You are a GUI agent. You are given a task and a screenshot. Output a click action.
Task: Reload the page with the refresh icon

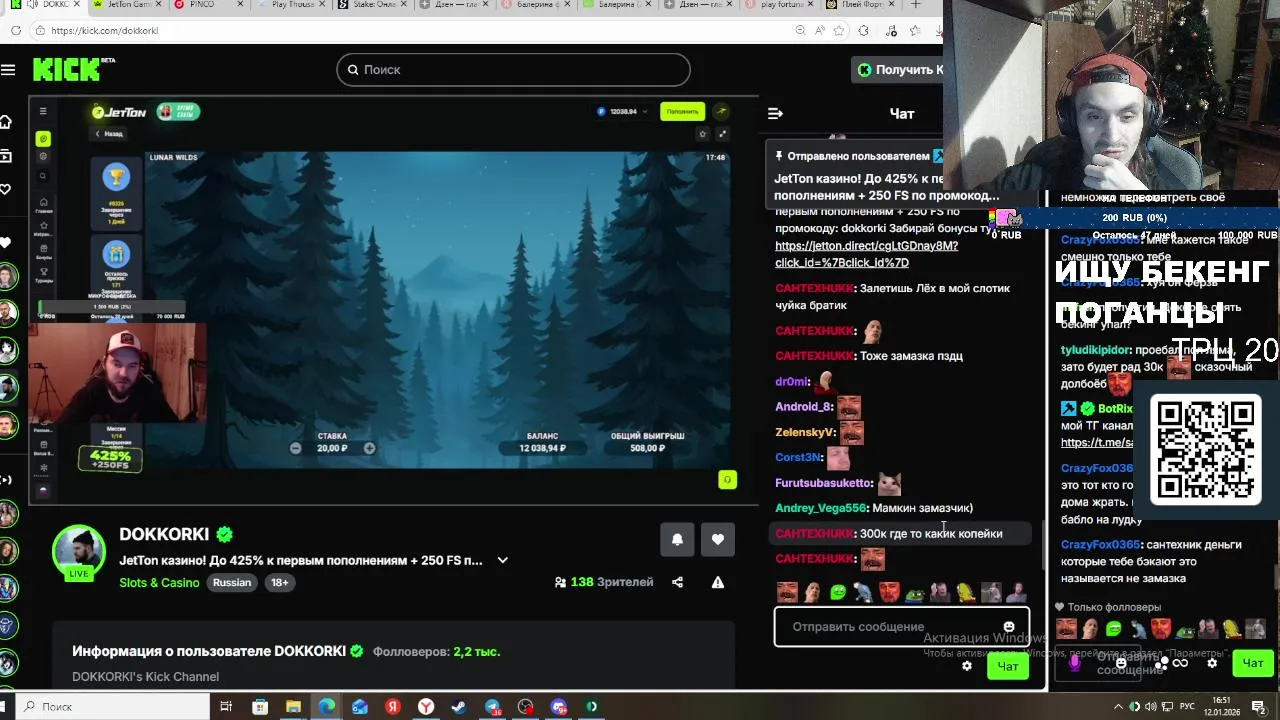pos(16,31)
